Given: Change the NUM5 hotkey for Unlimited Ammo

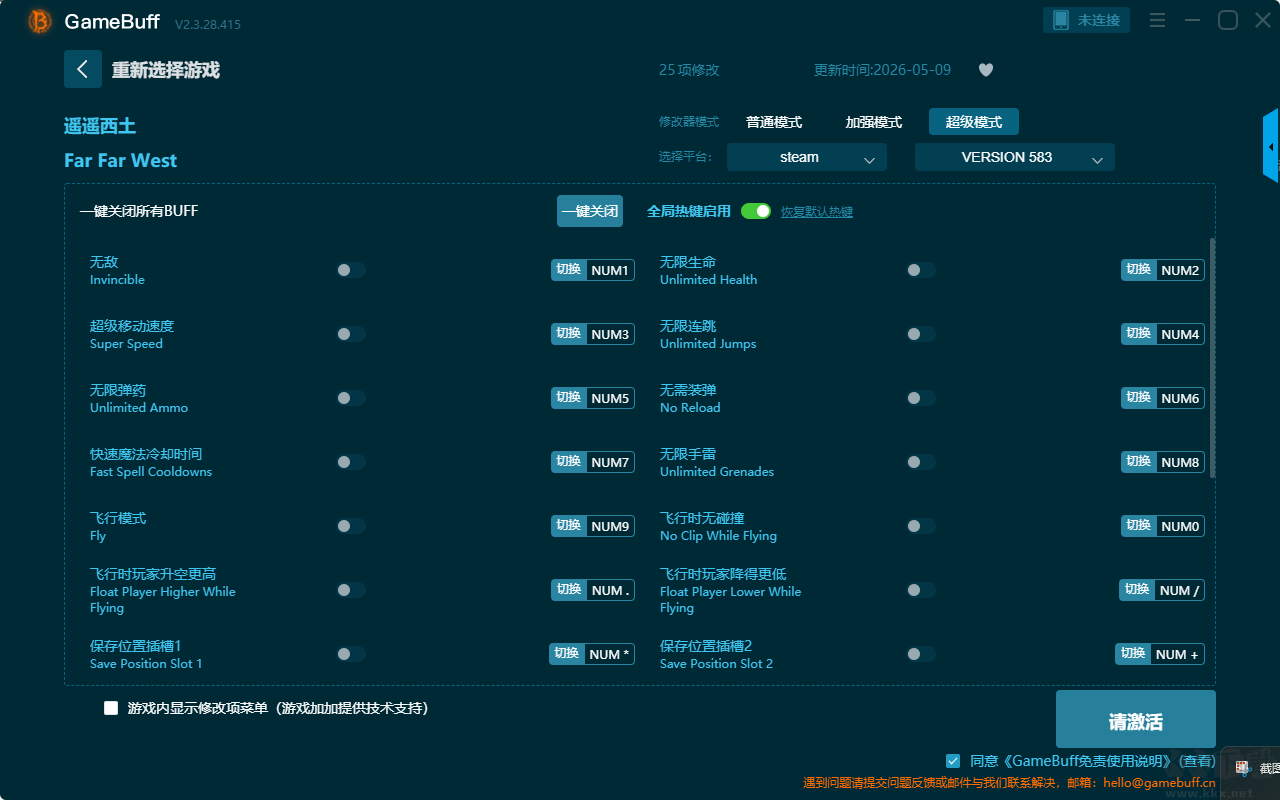Looking at the screenshot, I should 610,398.
